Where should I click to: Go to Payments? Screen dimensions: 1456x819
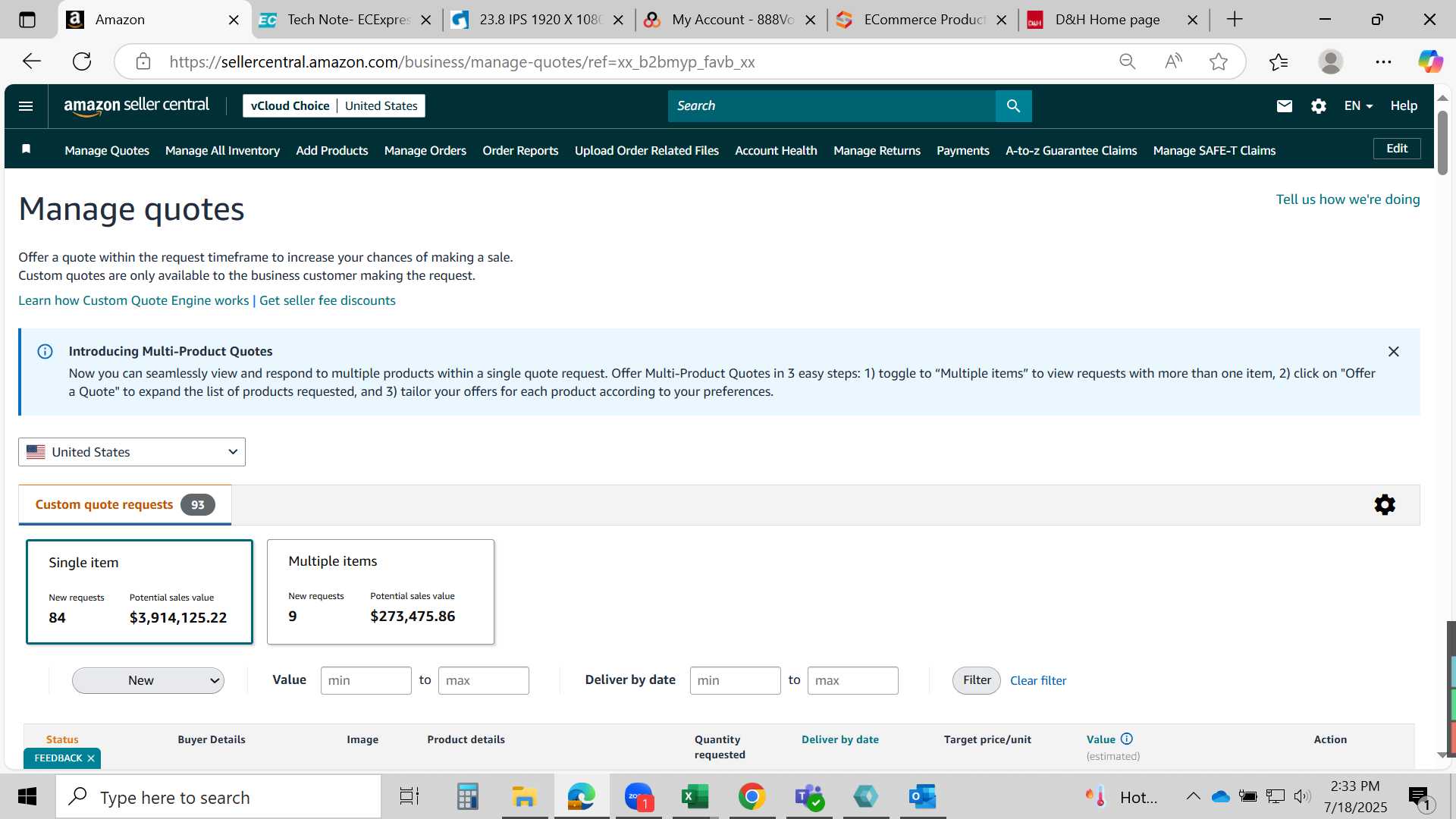click(963, 151)
